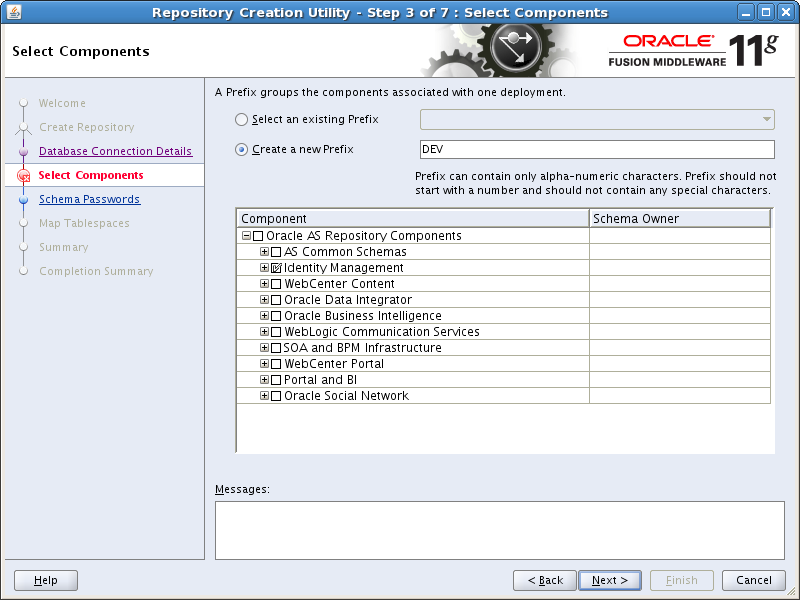The image size is (800, 600).
Task: Expand the Portal and BI node
Action: pyautogui.click(x=264, y=380)
